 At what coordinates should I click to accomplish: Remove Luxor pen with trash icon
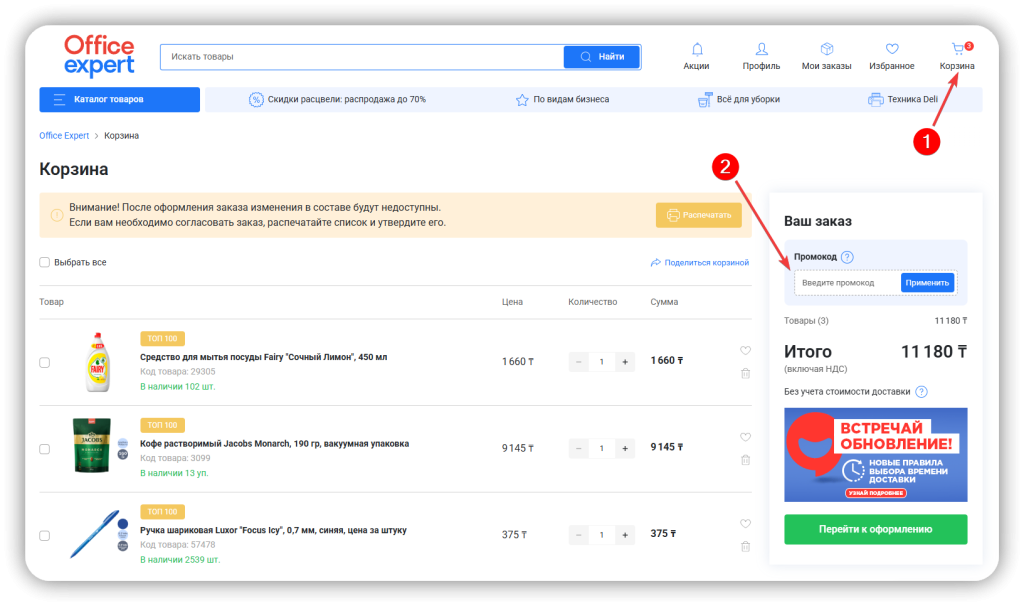click(745, 547)
